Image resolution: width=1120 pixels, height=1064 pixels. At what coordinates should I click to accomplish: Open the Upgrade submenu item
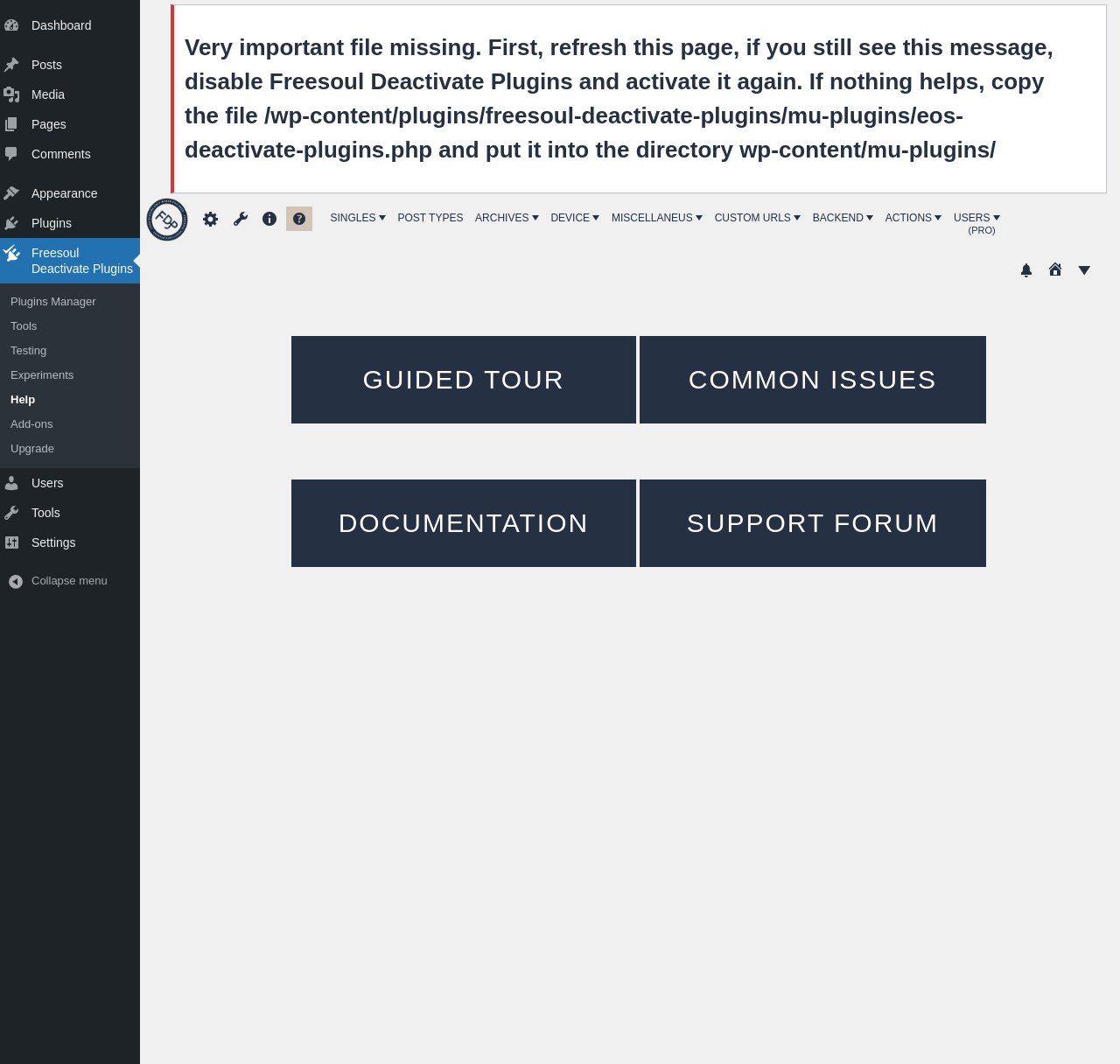click(32, 449)
